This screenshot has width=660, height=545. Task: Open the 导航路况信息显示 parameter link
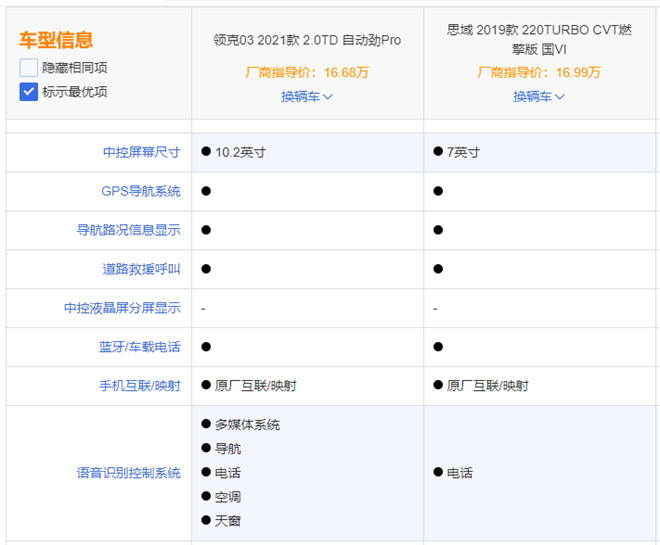(x=129, y=230)
